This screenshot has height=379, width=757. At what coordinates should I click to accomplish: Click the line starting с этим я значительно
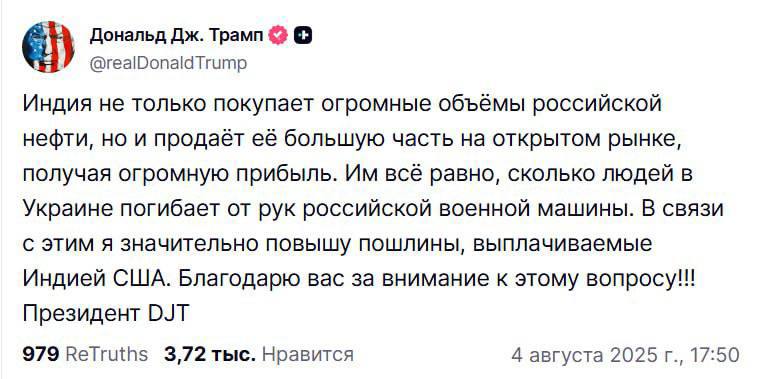pos(337,245)
